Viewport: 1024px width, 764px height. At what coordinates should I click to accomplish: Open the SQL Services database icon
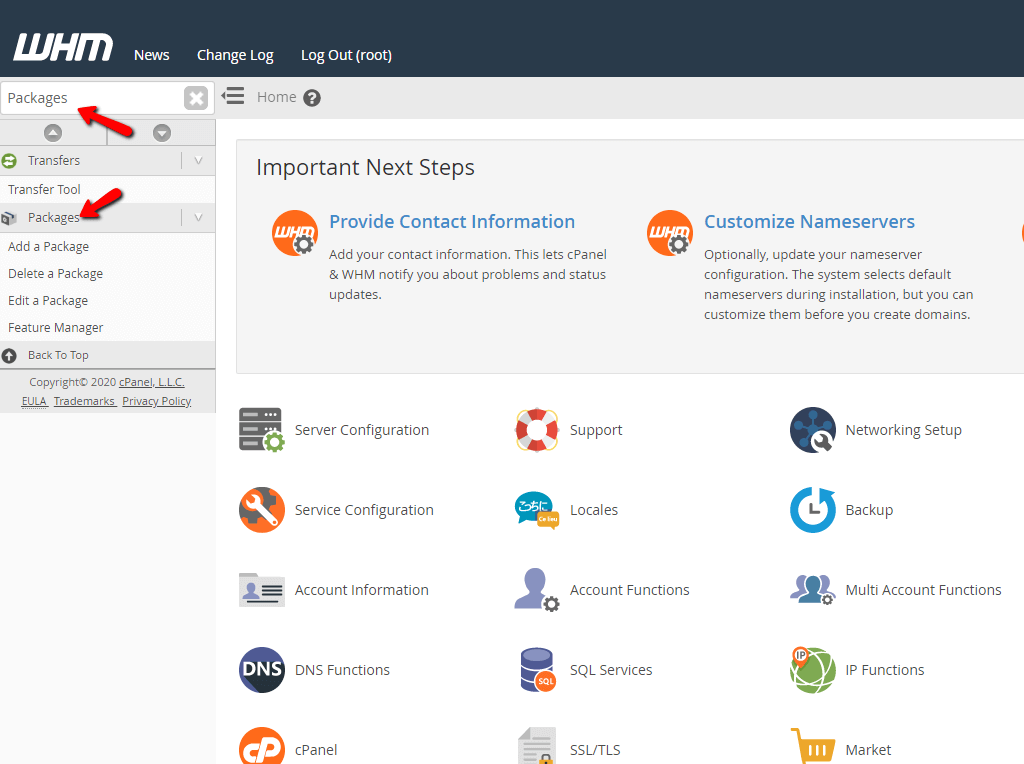[537, 670]
